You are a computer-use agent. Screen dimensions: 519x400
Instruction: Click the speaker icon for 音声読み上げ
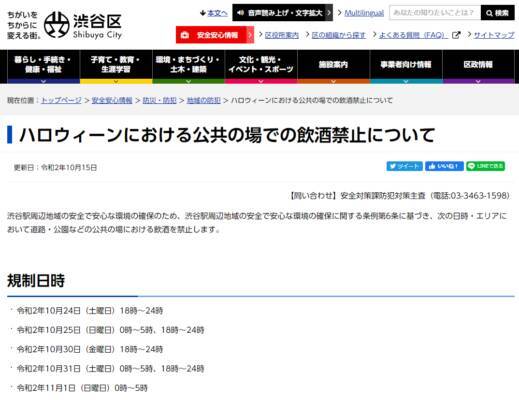tap(241, 13)
